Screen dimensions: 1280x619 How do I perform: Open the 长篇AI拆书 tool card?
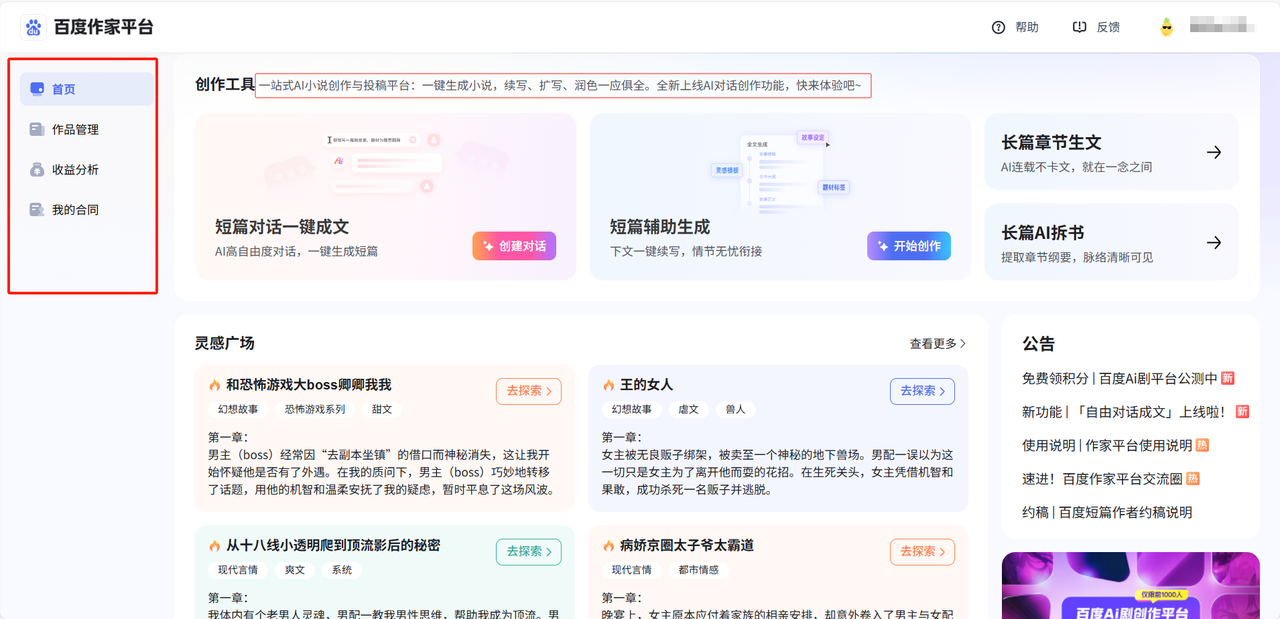(1111, 242)
